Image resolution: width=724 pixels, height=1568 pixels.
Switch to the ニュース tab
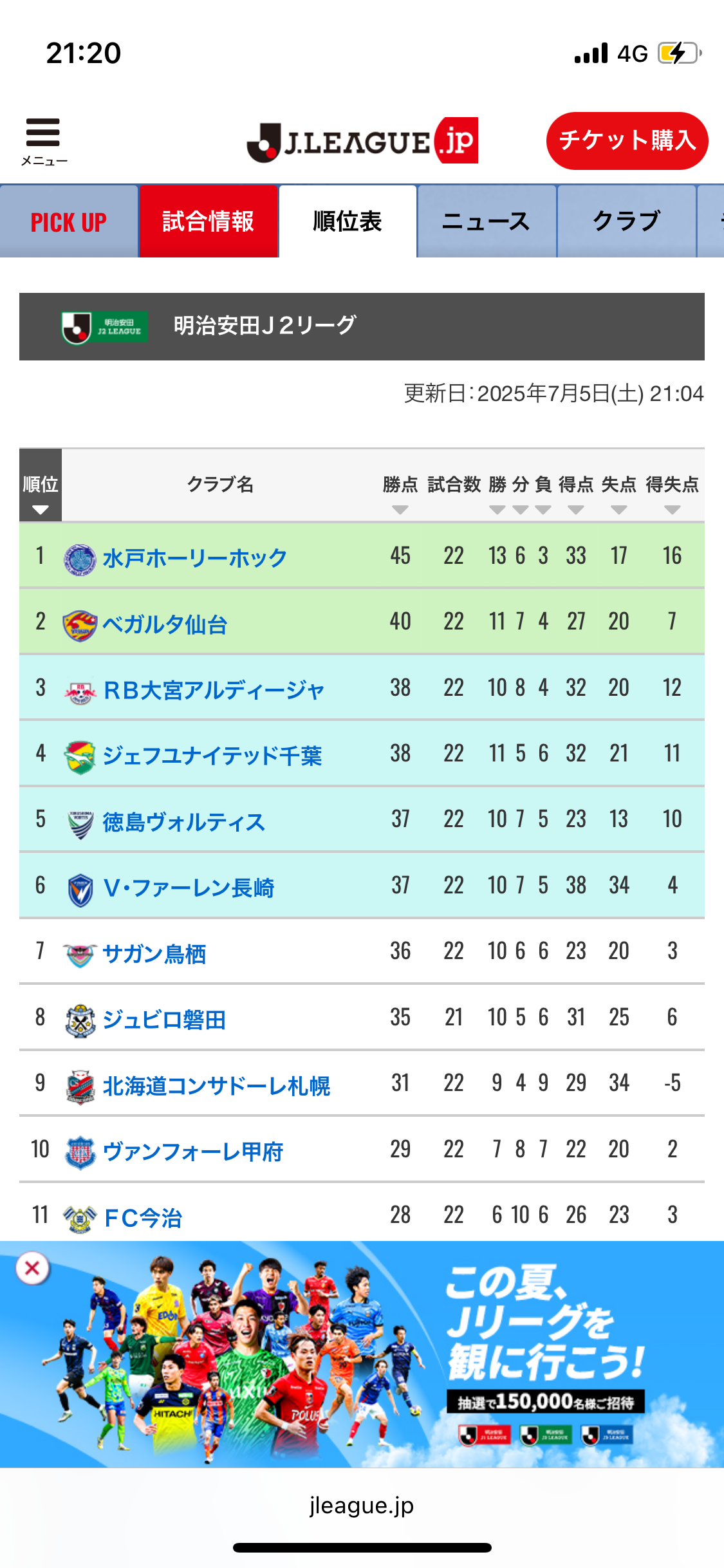point(487,221)
